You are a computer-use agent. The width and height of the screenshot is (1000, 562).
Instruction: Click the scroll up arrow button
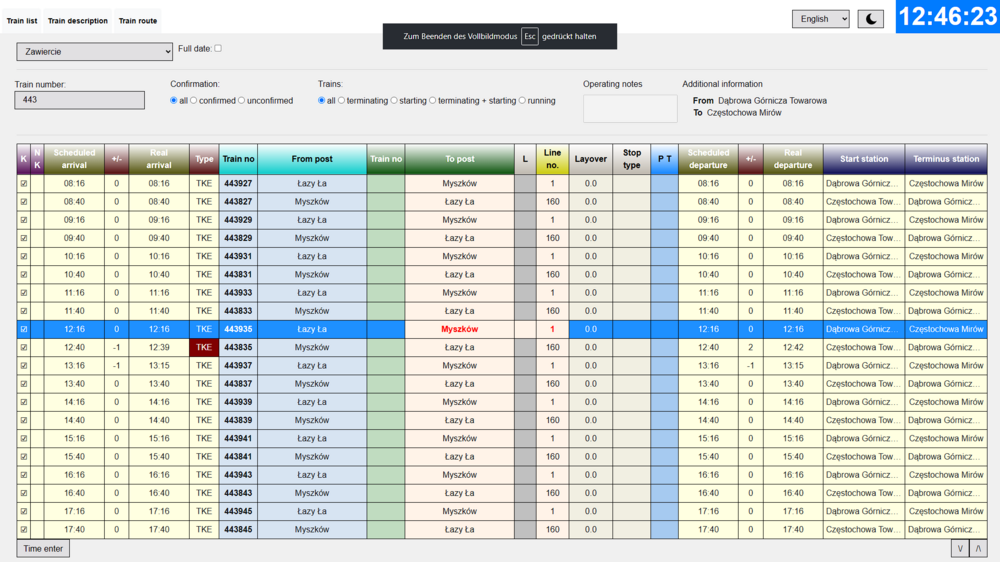point(978,548)
